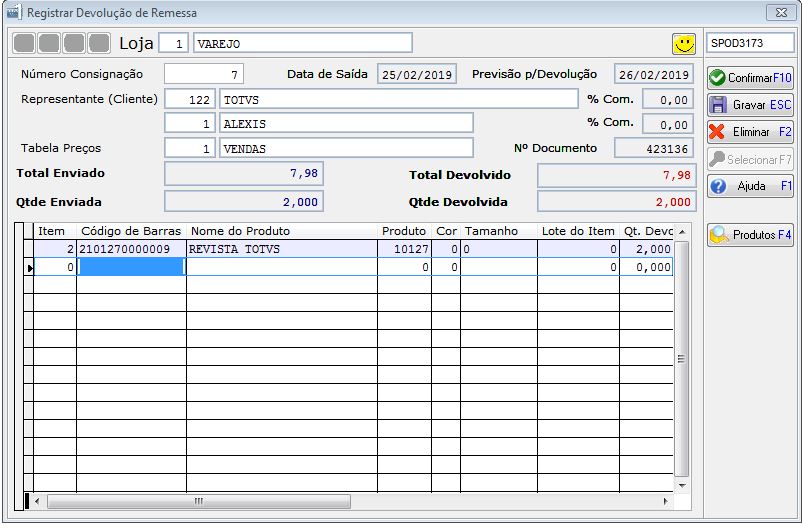
Task: Select the REVISTA TOTVS product name cell
Action: pos(282,249)
